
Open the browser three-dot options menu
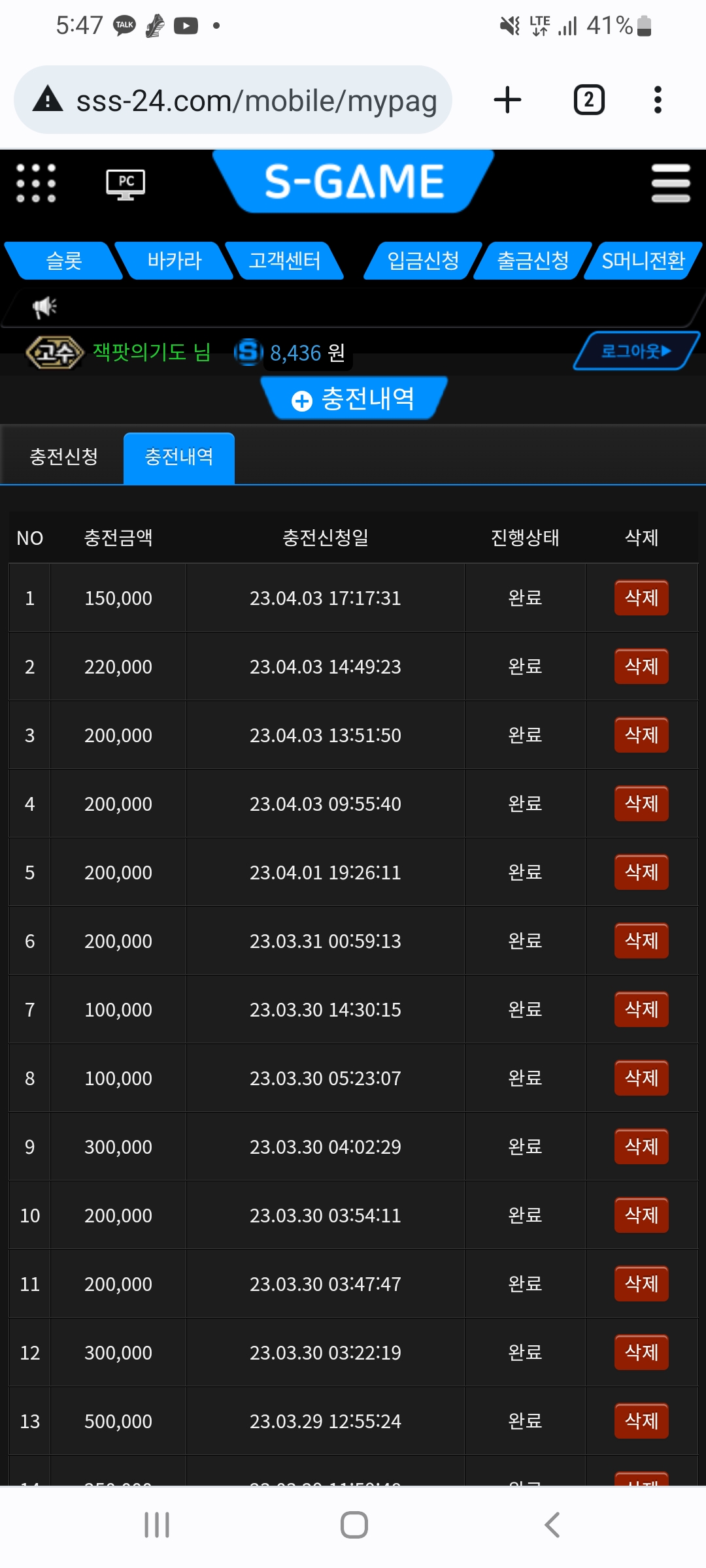[658, 100]
